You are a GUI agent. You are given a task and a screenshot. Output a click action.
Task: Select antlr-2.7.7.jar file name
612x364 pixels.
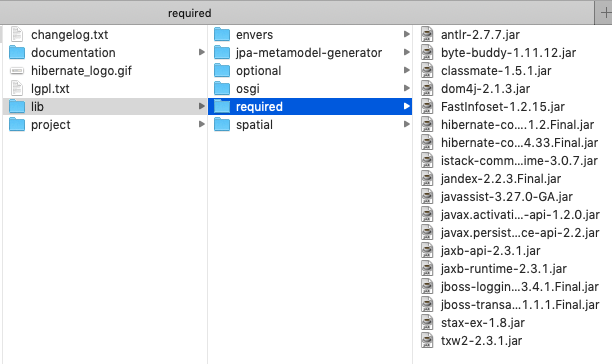click(480, 35)
